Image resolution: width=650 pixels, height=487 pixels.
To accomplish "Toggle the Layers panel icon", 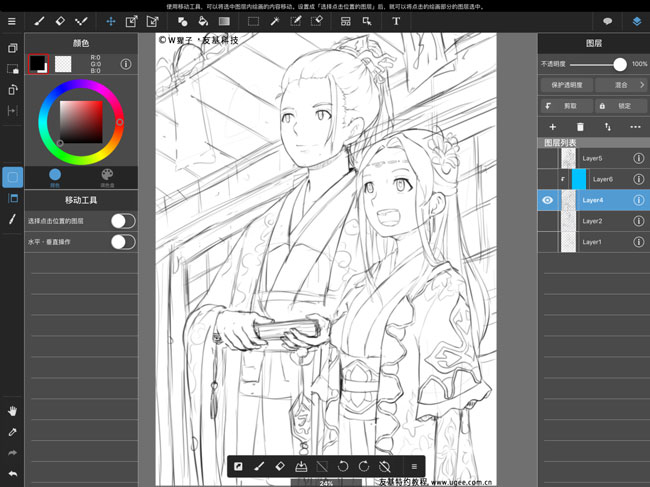I will pyautogui.click(x=637, y=21).
